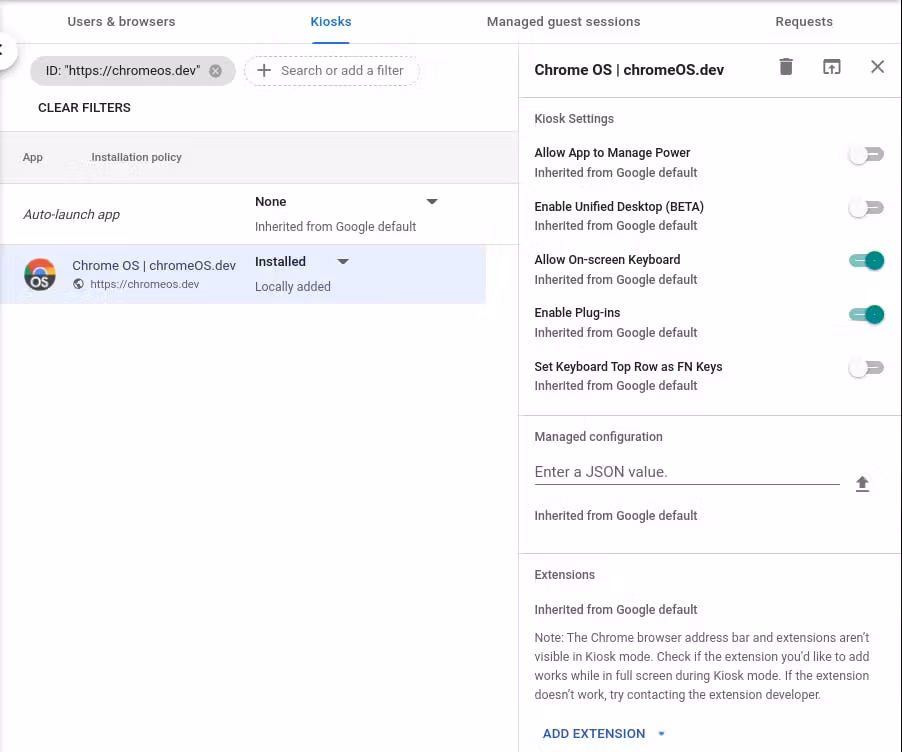This screenshot has height=752, width=902.
Task: Go to Managed guest sessions tab
Action: coord(563,21)
